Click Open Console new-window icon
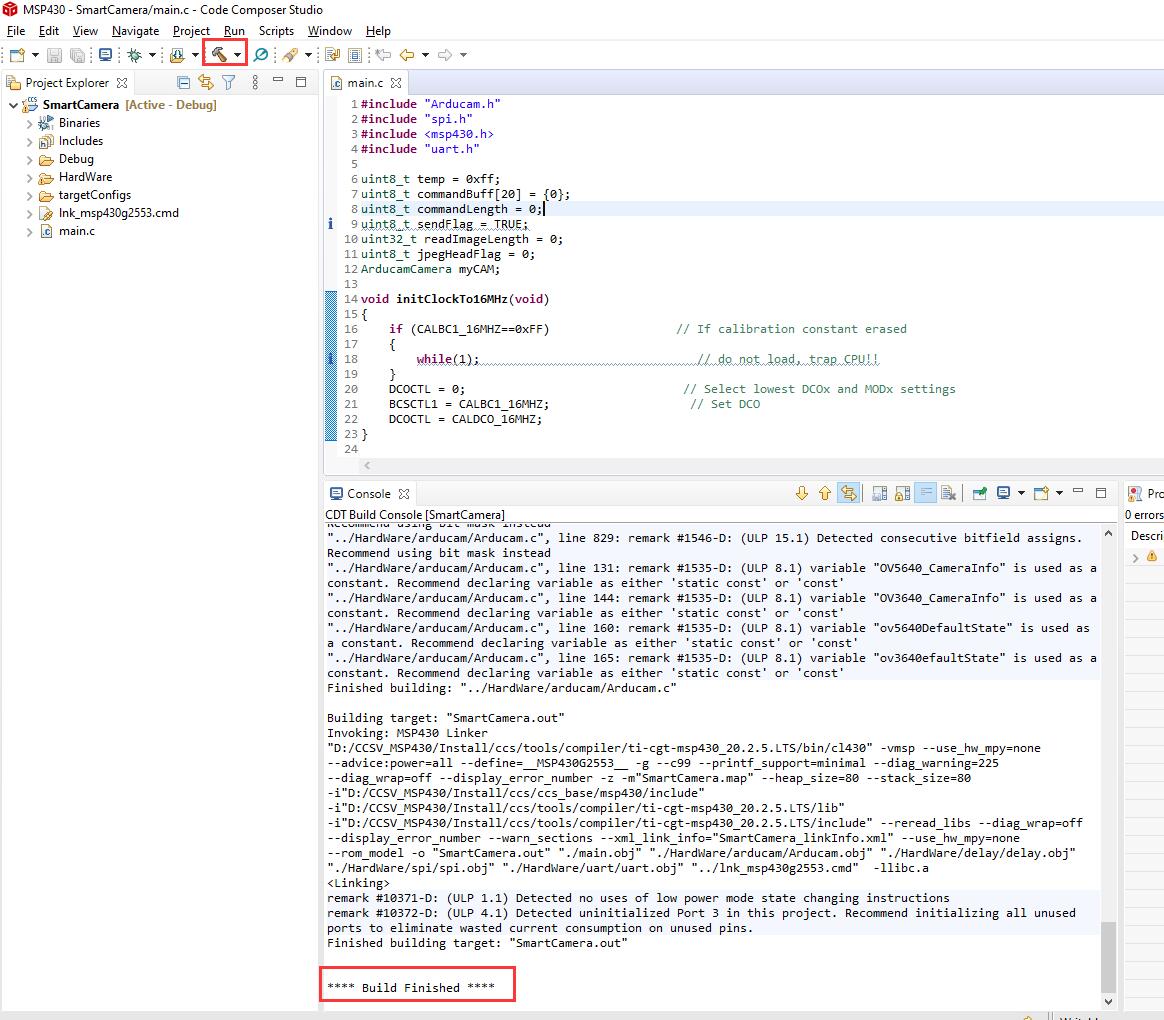Screen dimensions: 1164x1020 pyautogui.click(x=1042, y=493)
